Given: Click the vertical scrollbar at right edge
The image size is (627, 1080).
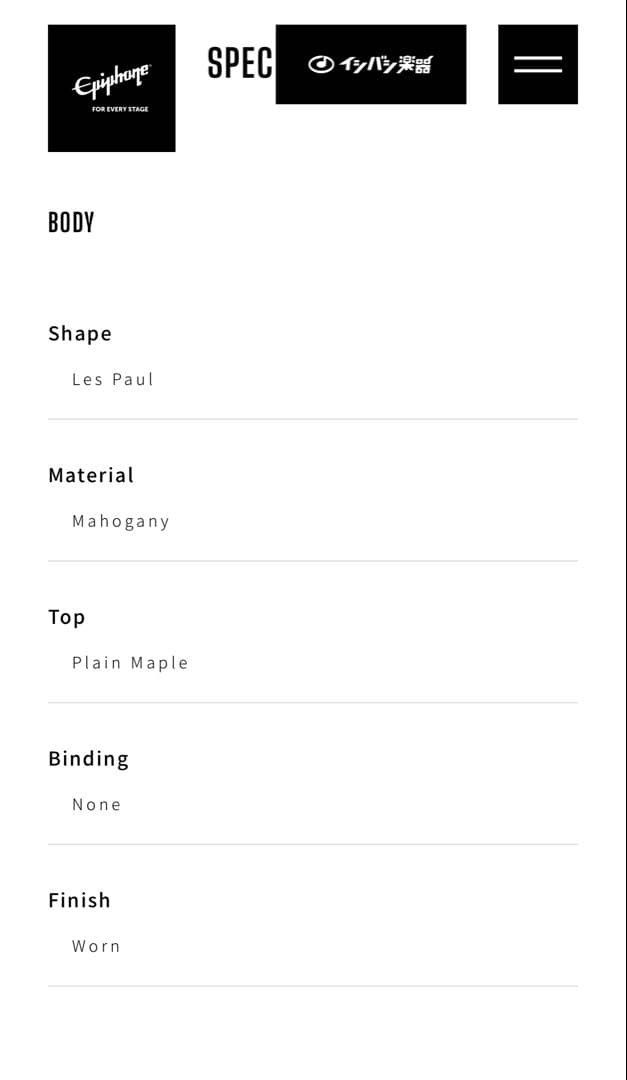Looking at the screenshot, I should (623, 540).
